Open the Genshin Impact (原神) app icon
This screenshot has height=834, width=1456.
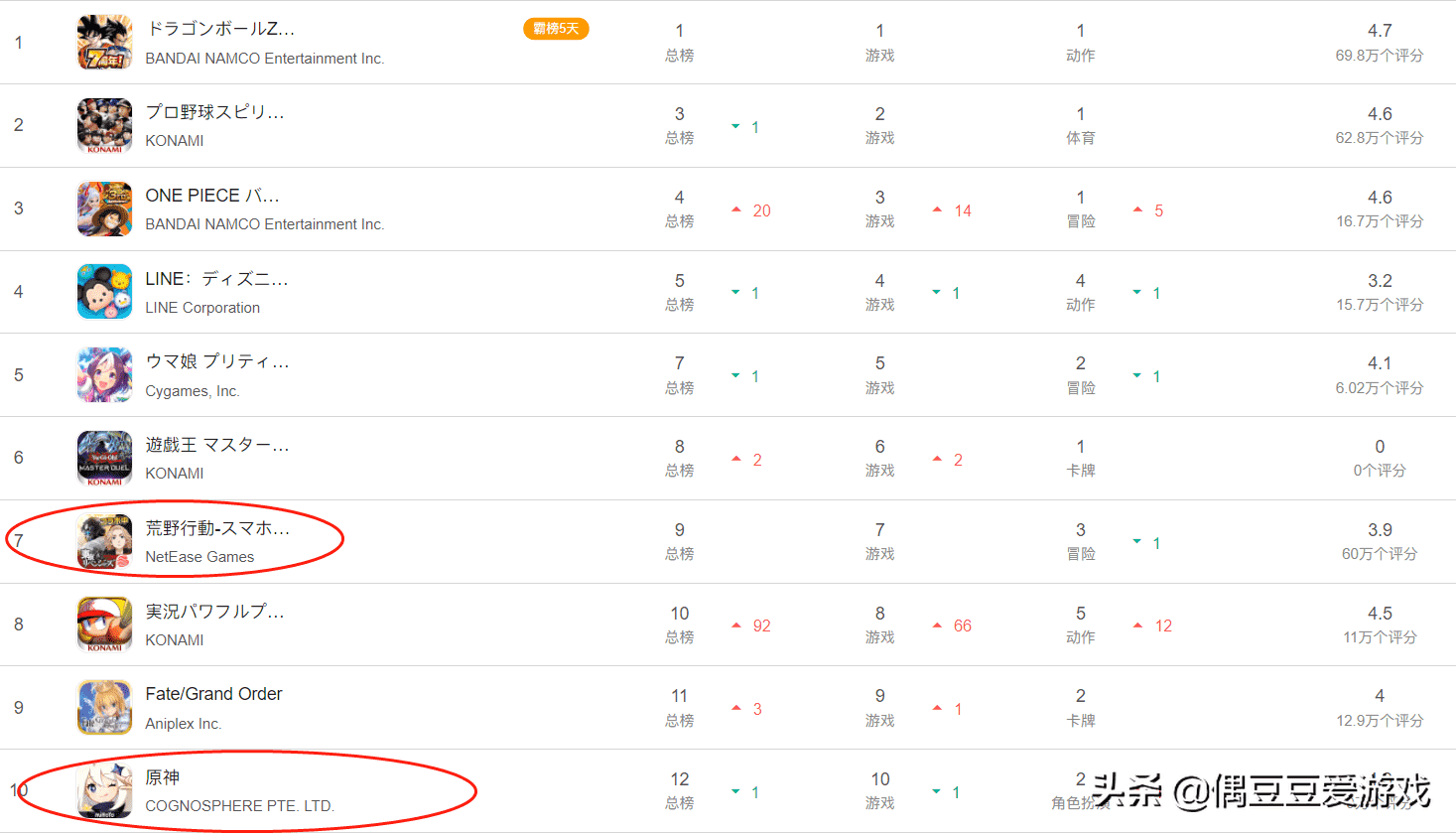coord(104,790)
